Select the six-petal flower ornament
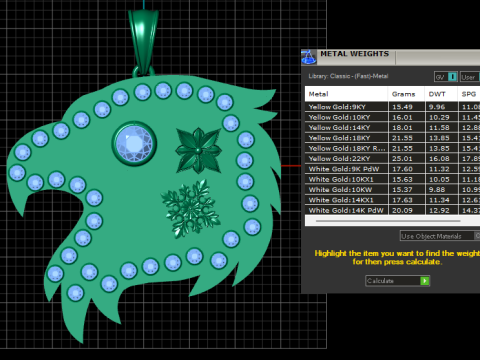Viewport: 480px width, 360px height. (x=199, y=150)
